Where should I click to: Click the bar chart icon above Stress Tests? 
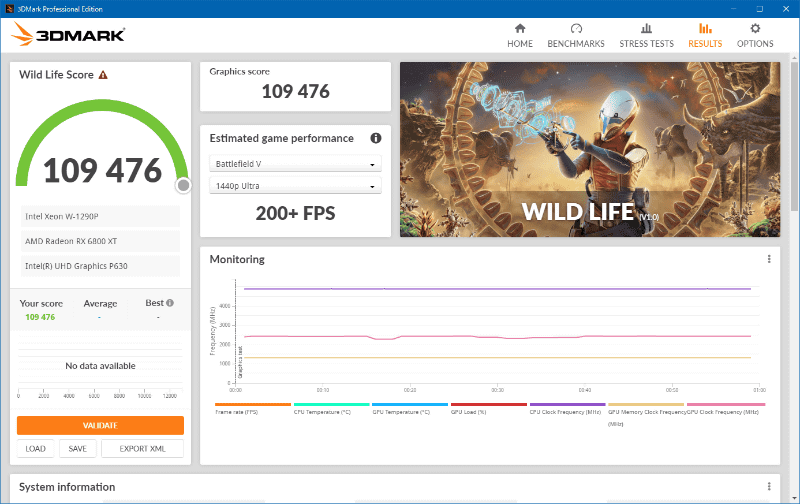[x=646, y=29]
